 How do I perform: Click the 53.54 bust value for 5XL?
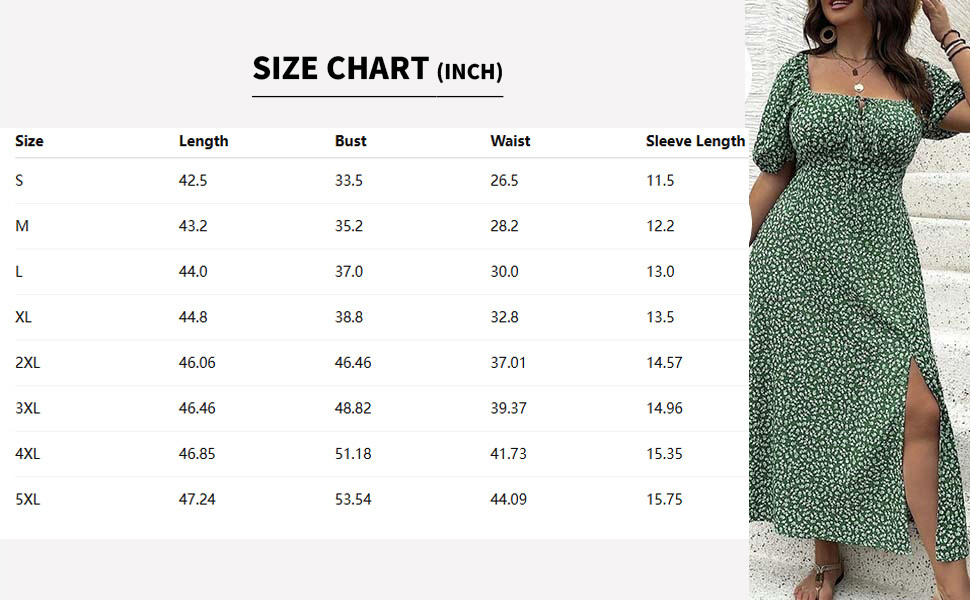(x=353, y=499)
